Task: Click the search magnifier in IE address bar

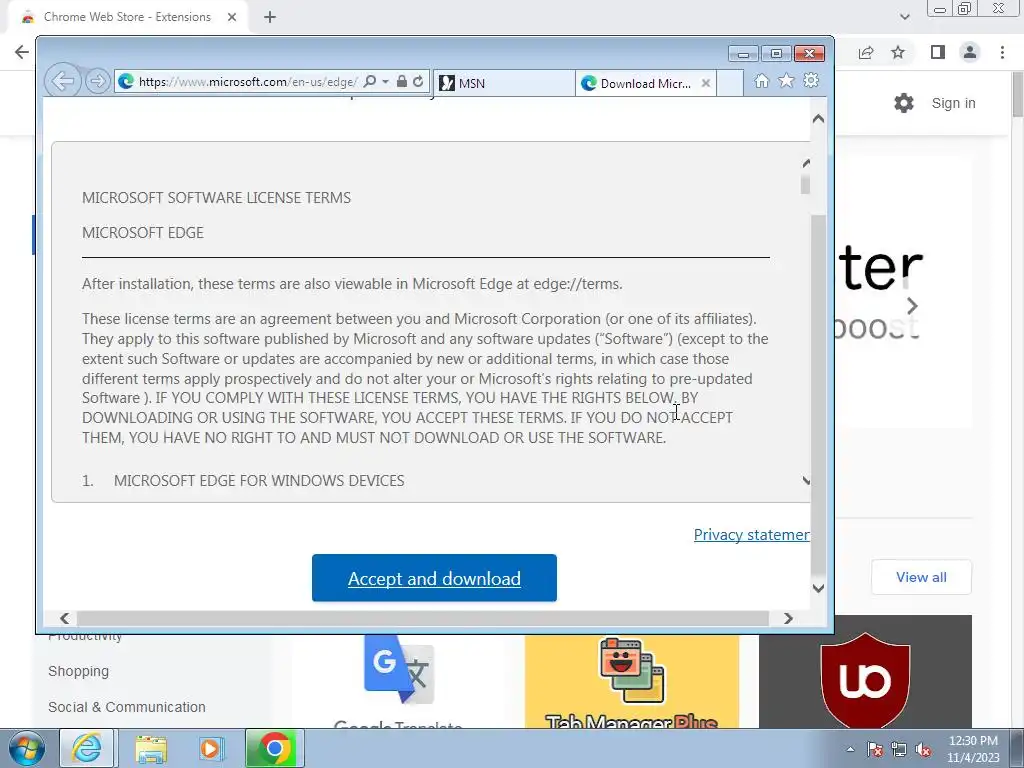Action: 370,82
